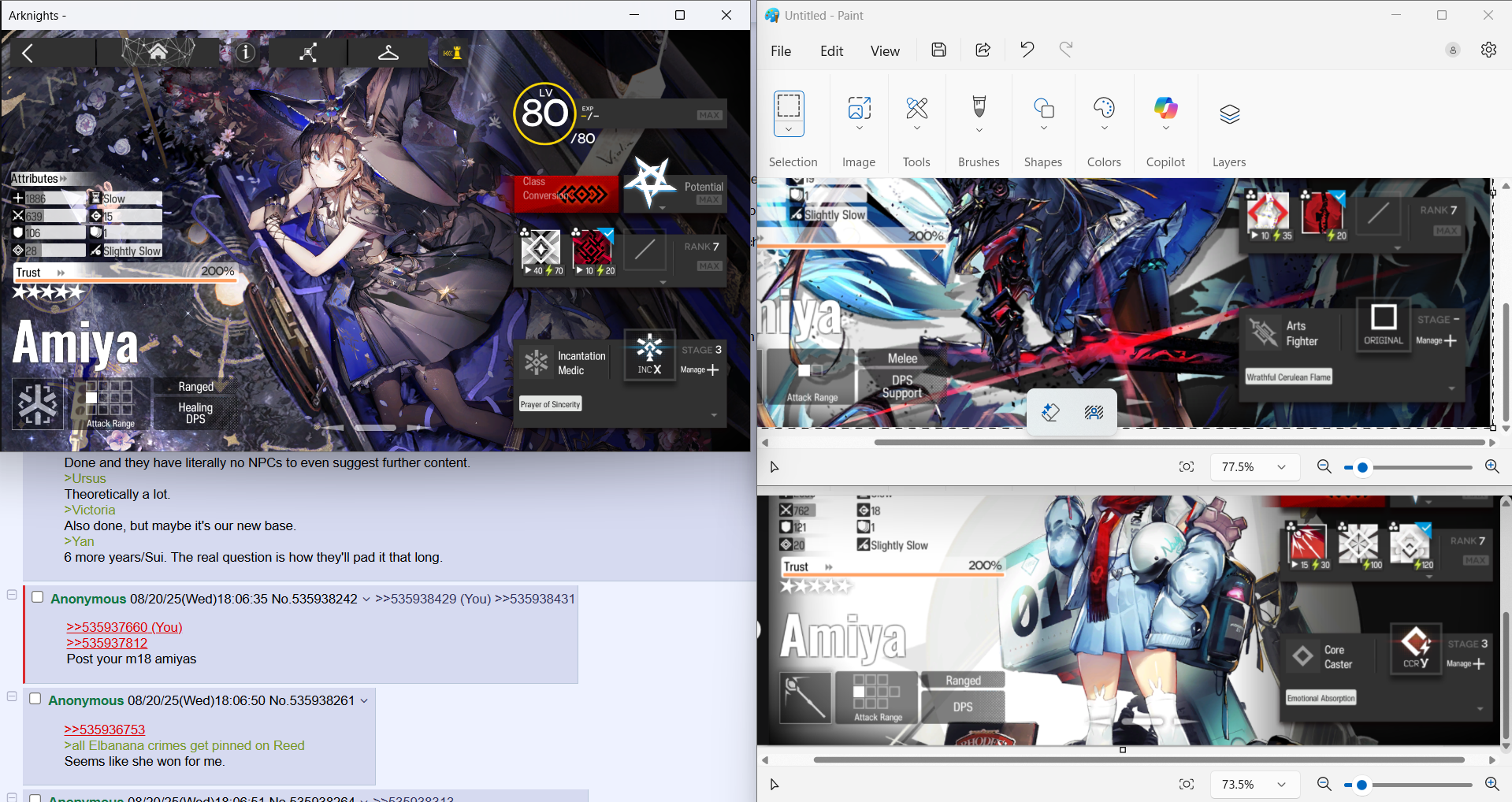Expand the Selection tool options arrow
Image resolution: width=1512 pixels, height=802 pixels.
pos(789,129)
